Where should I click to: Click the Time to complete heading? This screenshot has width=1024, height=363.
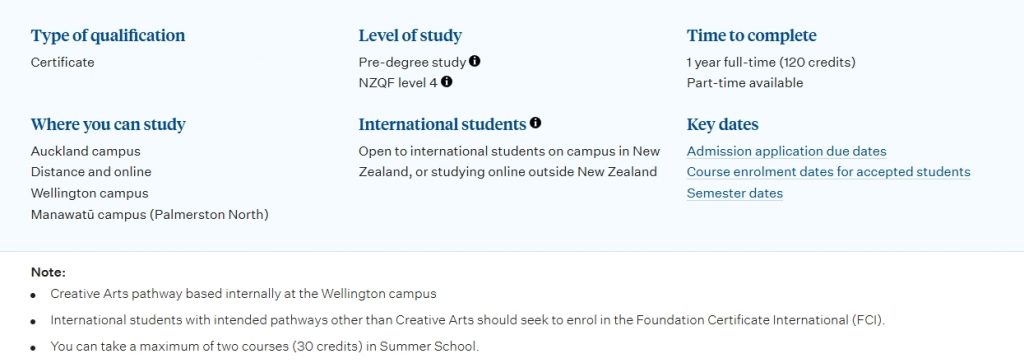coord(751,36)
